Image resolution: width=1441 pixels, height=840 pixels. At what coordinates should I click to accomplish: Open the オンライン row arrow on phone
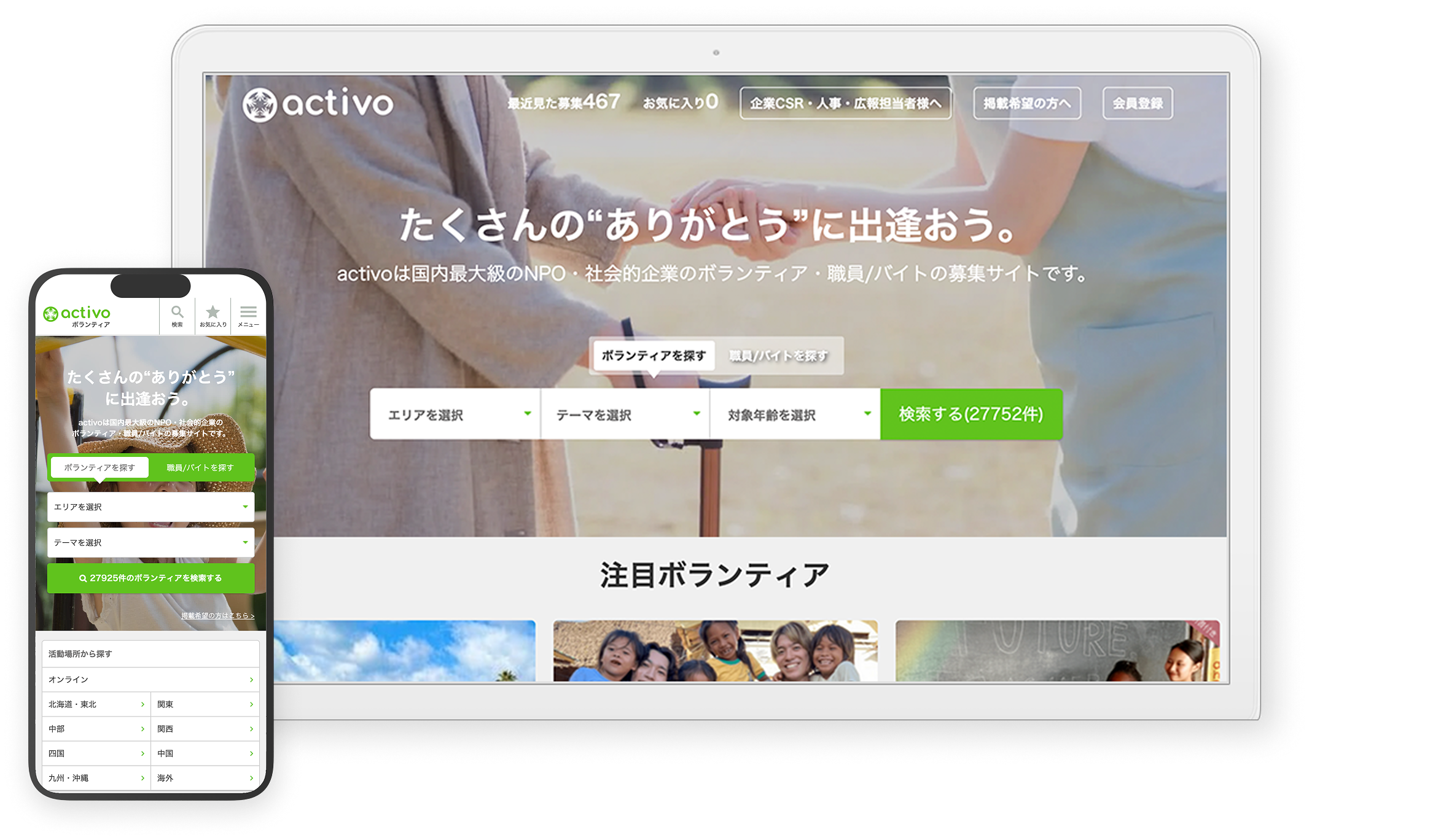(x=251, y=680)
